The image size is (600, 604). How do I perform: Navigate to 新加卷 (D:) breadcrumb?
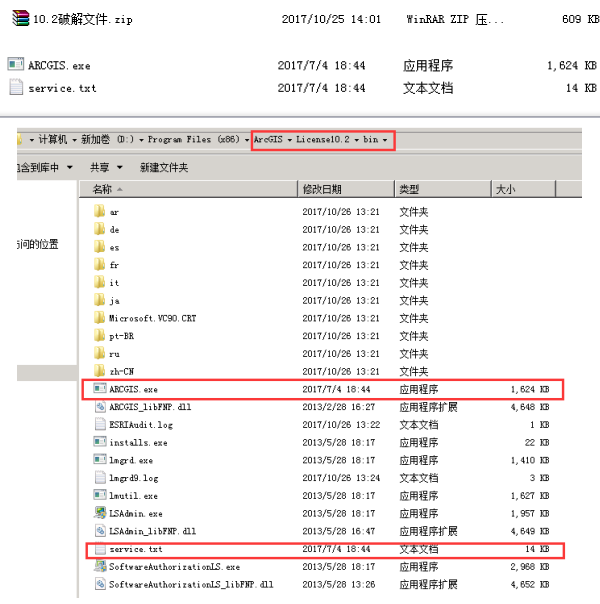click(x=107, y=139)
